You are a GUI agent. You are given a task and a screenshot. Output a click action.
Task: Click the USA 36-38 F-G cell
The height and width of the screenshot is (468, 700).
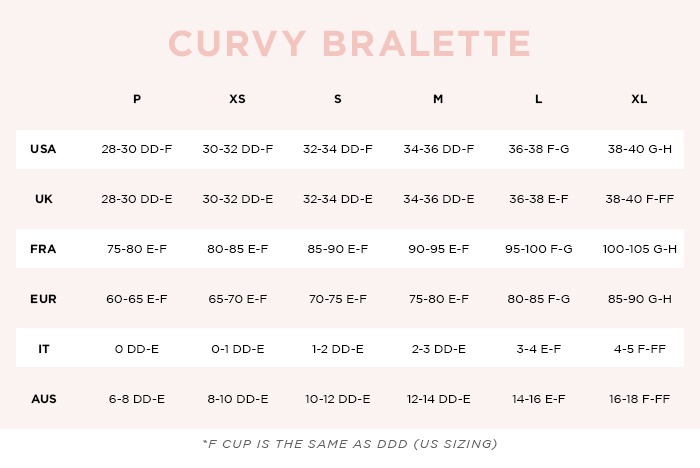coord(538,149)
